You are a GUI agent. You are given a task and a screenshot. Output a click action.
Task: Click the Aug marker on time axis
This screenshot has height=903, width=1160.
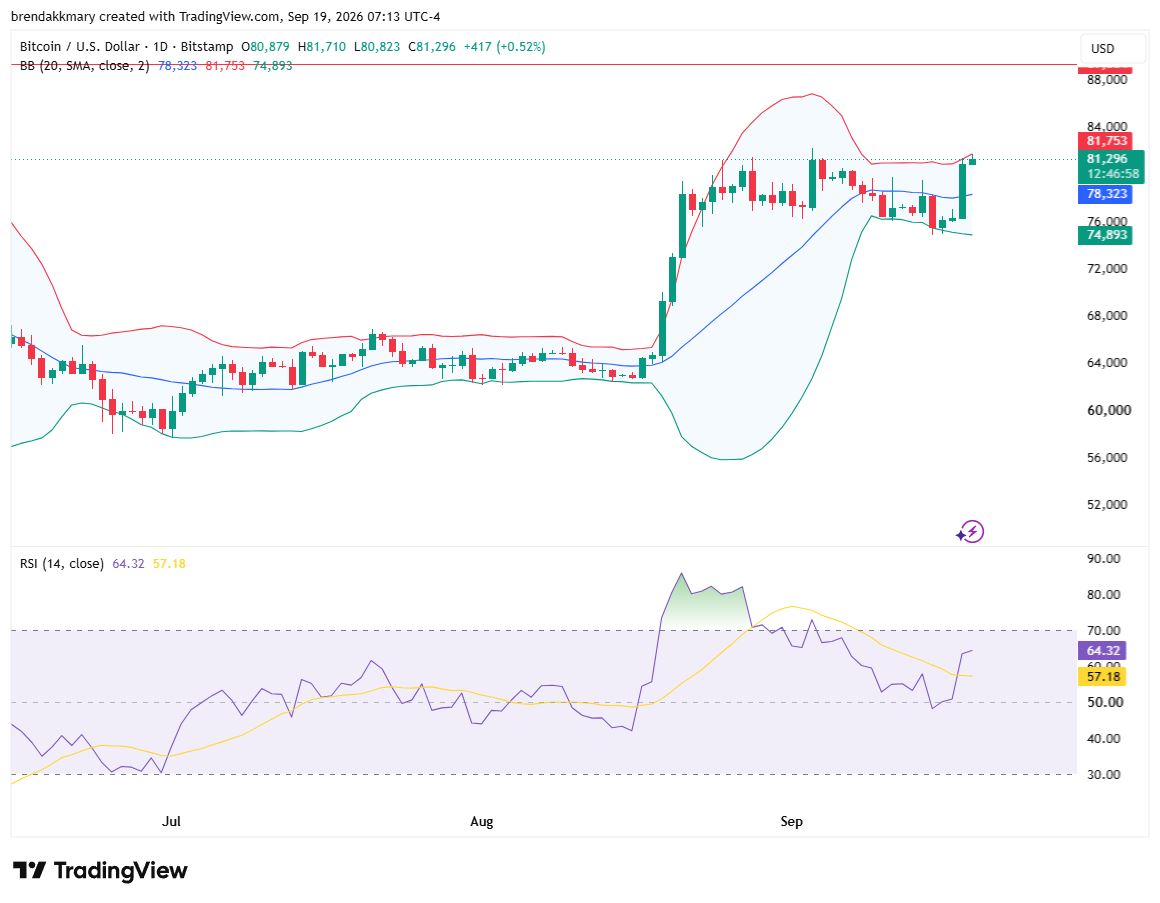coord(482,822)
